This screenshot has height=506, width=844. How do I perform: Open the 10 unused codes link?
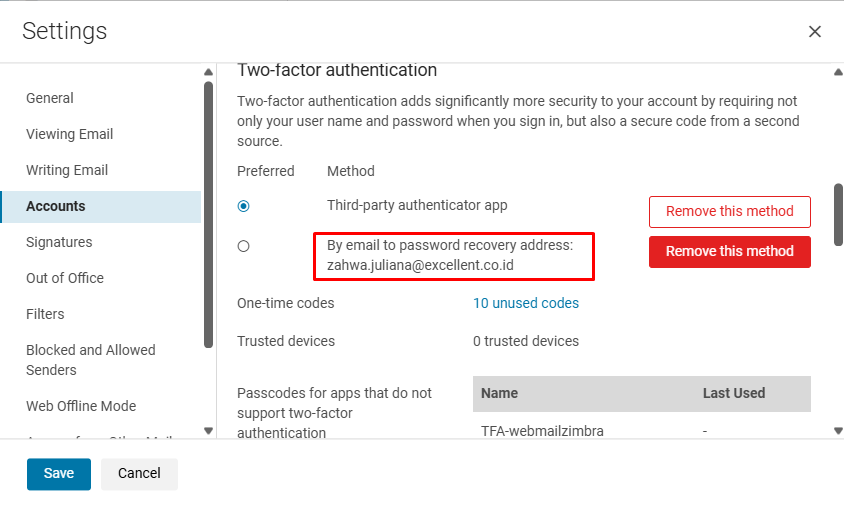[x=525, y=303]
